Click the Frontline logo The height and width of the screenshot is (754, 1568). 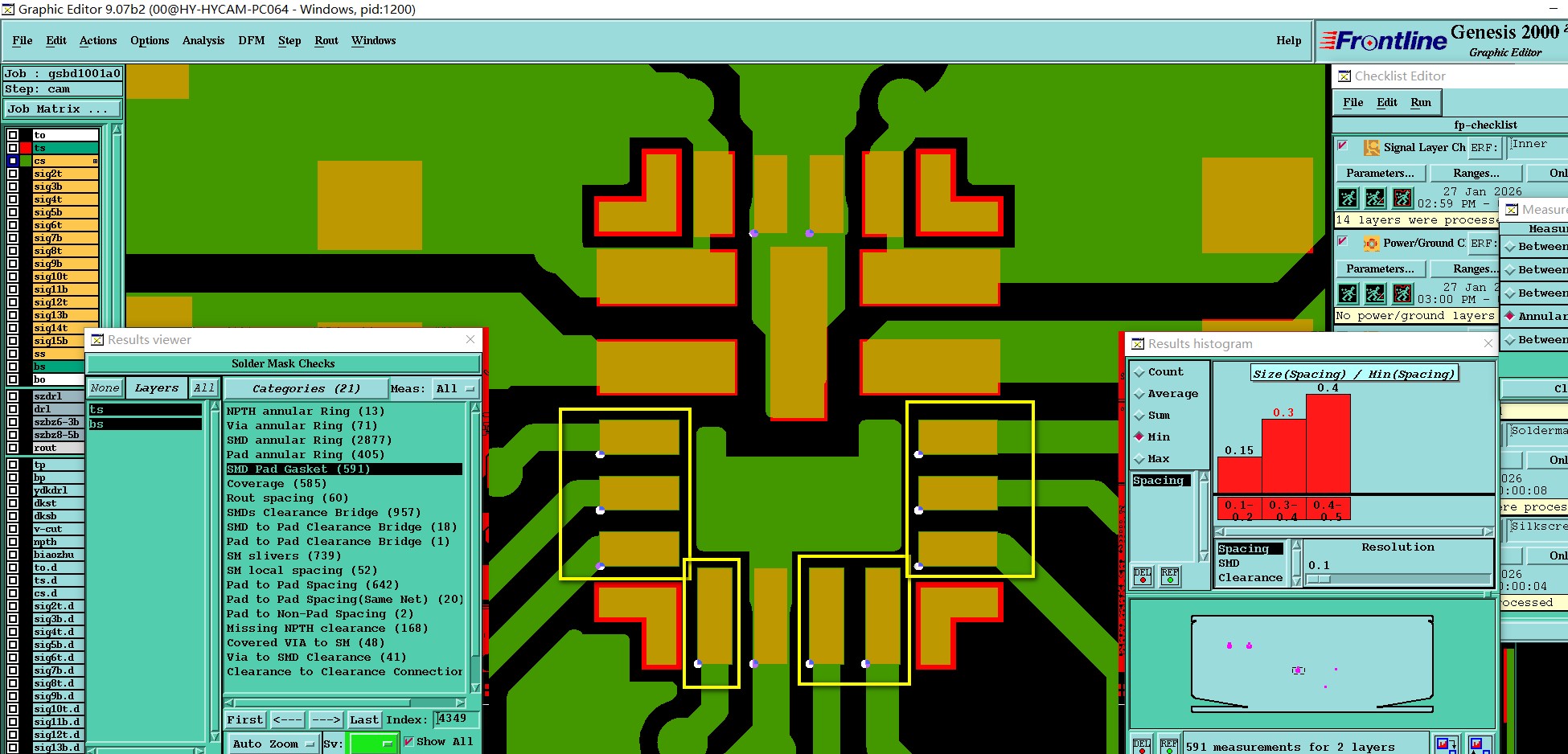pos(1384,40)
